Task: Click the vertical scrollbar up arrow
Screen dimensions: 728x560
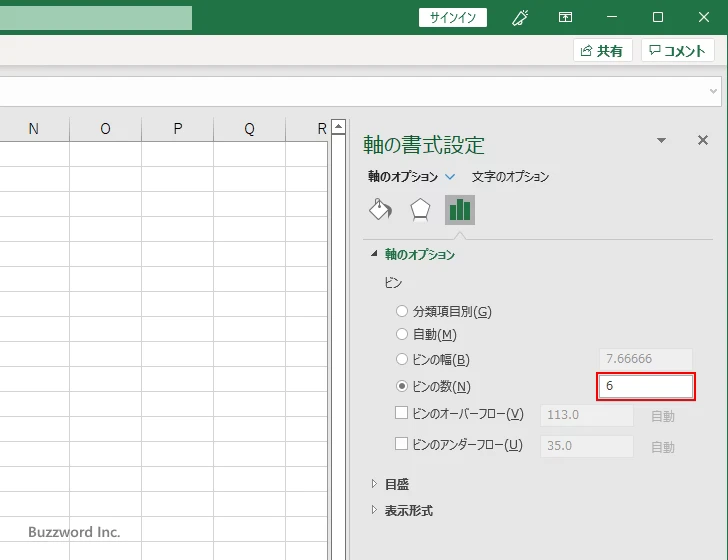Action: 338,126
